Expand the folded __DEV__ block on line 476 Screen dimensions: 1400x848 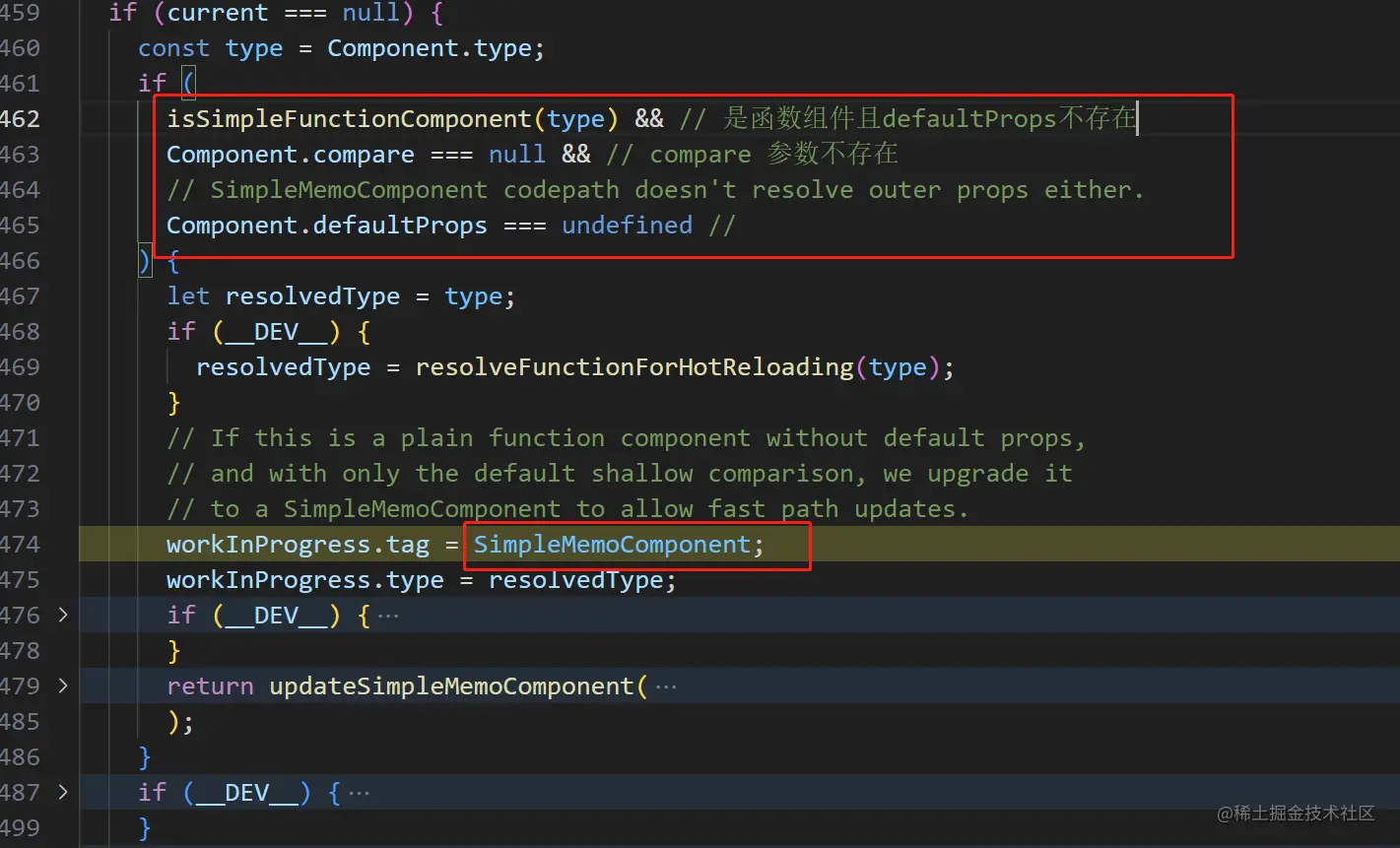[62, 615]
